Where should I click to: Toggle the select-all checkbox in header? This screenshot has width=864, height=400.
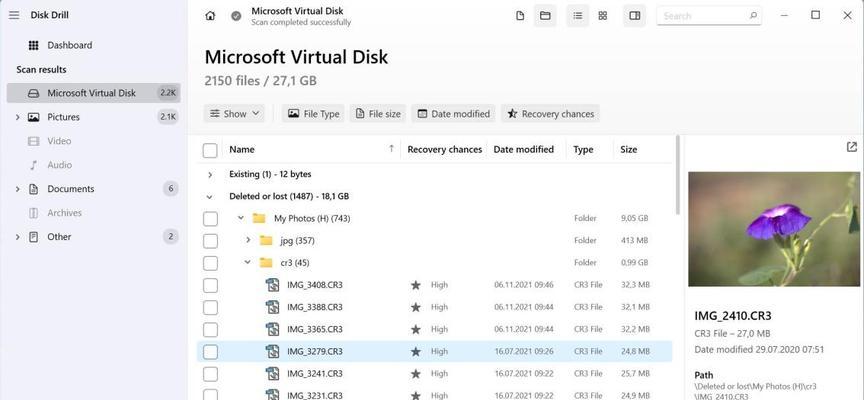pos(210,150)
